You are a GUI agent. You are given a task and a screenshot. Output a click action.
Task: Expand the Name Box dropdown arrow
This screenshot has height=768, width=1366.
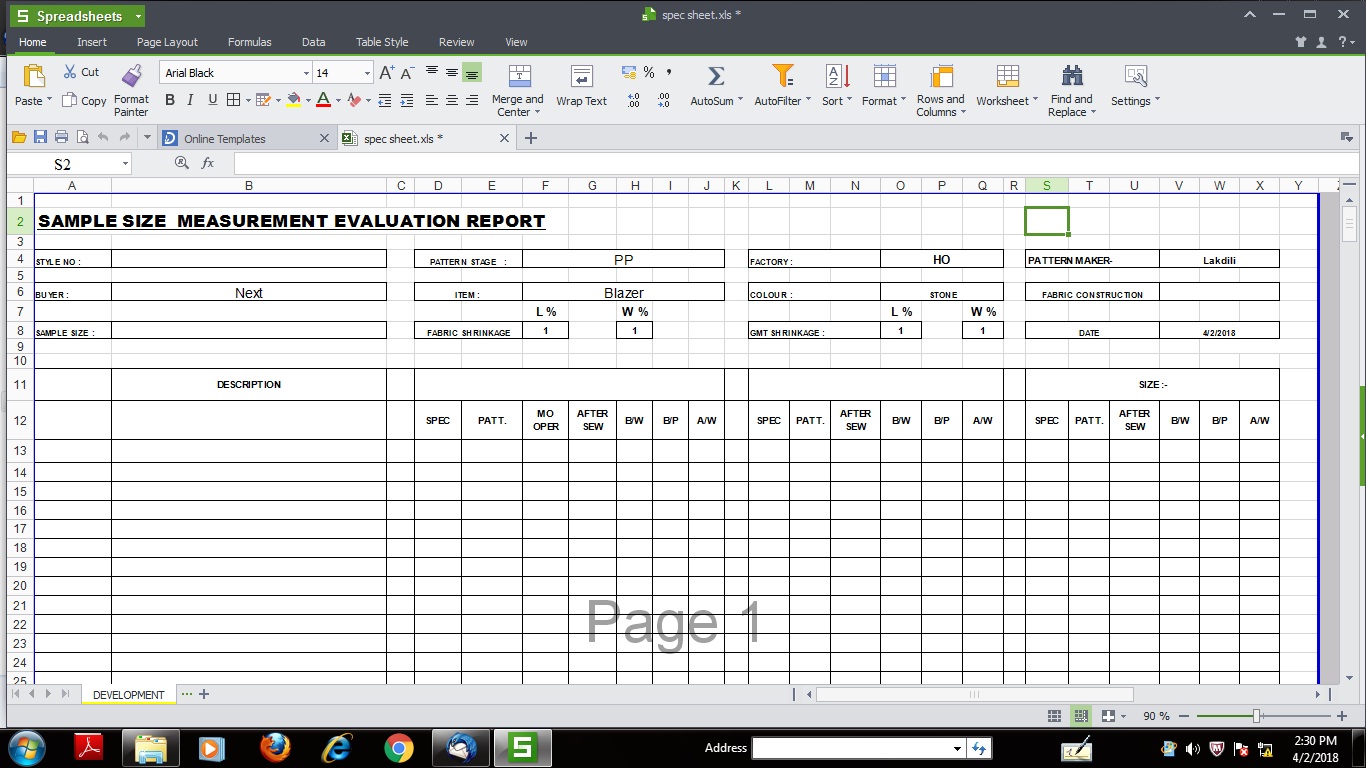(x=125, y=163)
